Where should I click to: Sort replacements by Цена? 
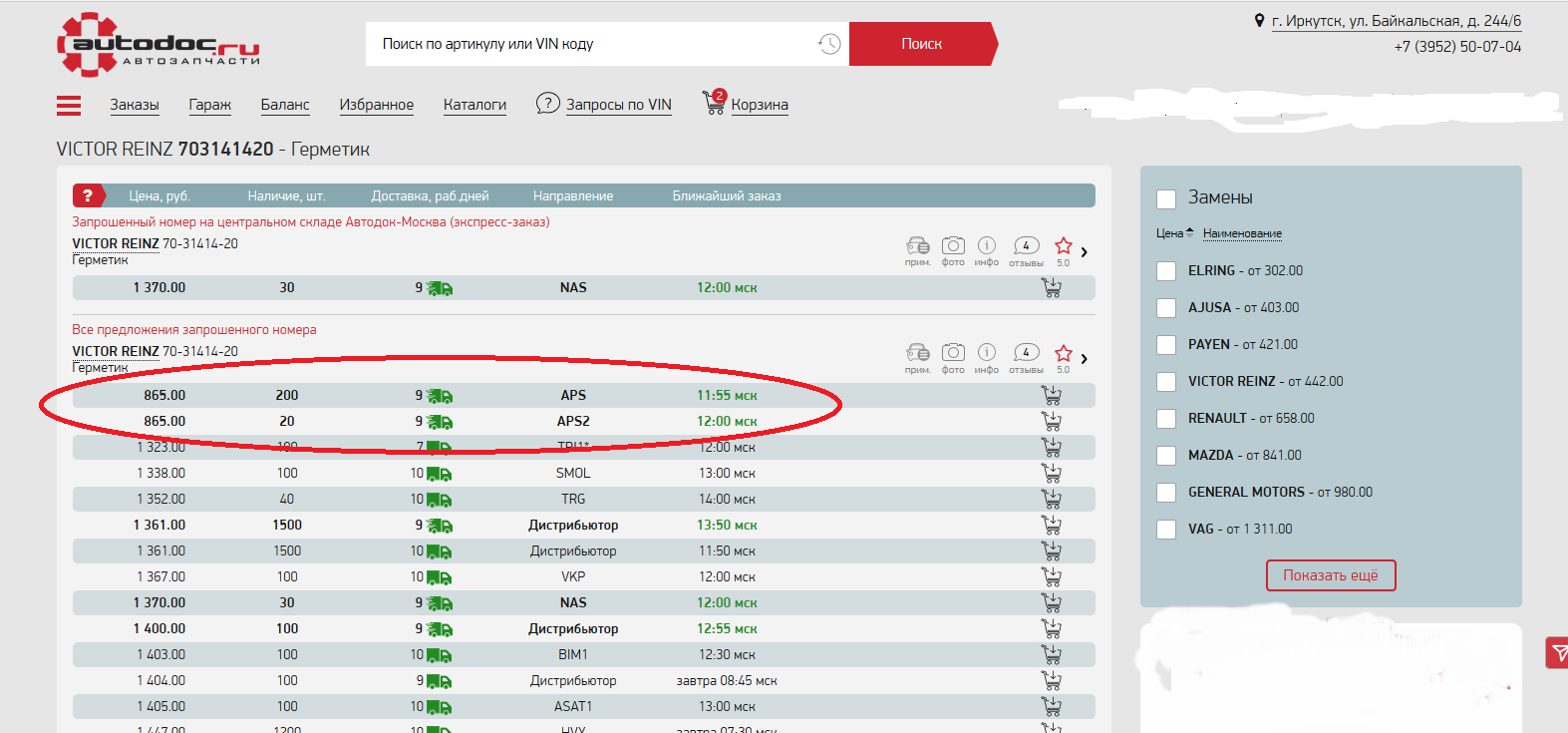coord(1174,233)
